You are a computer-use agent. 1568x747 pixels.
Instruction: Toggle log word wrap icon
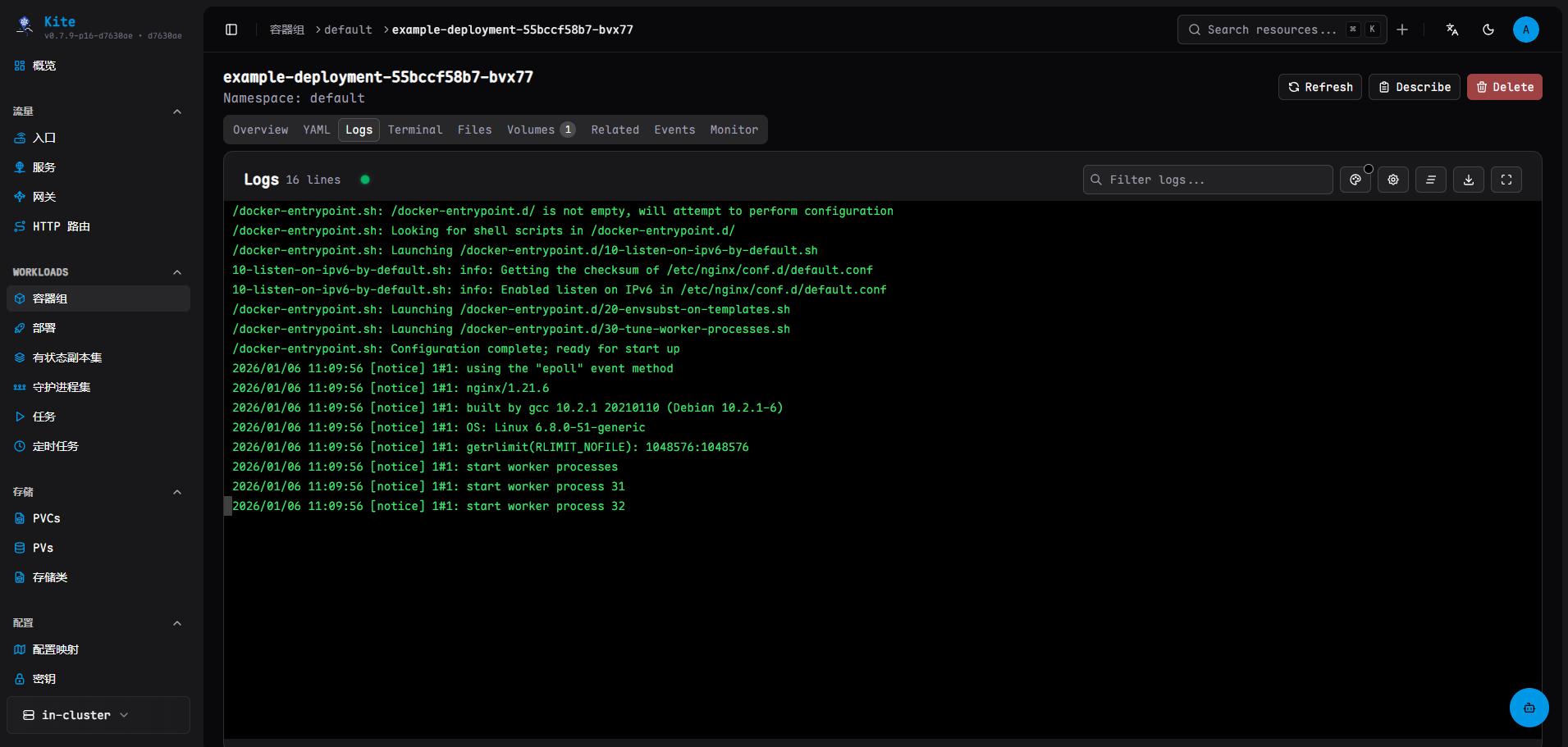[x=1431, y=180]
